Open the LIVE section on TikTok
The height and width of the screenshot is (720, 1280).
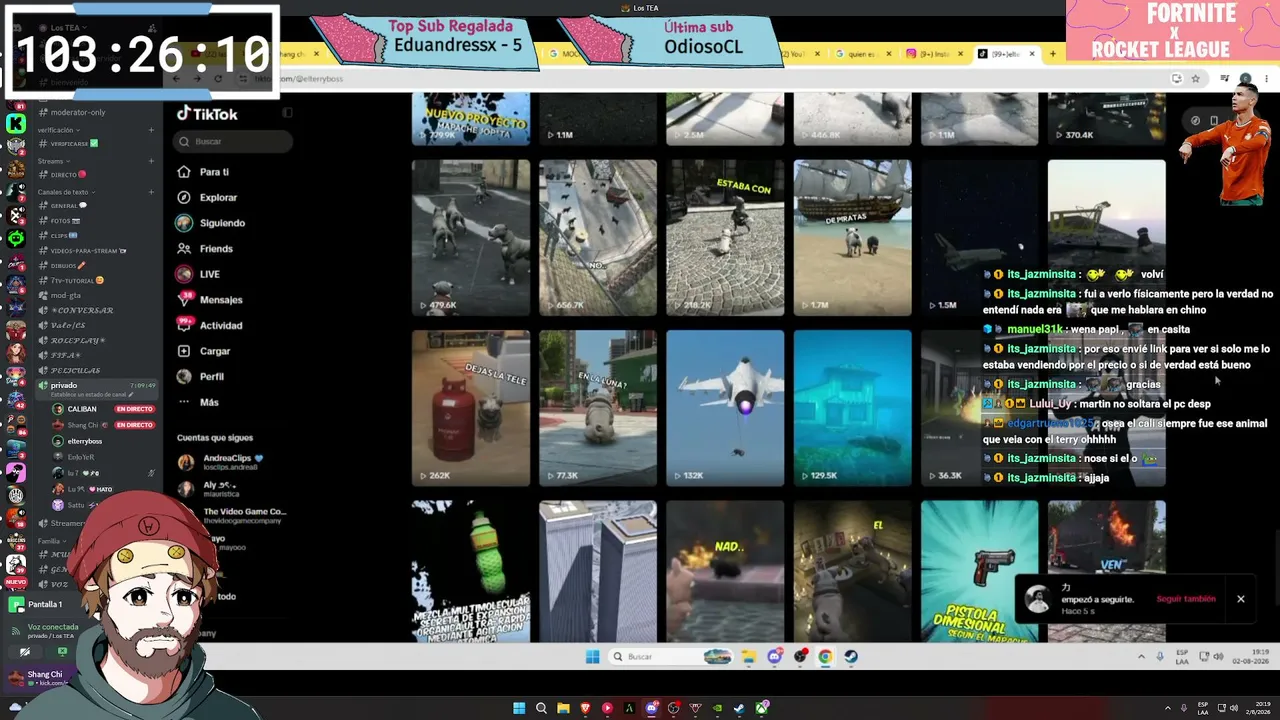click(x=198, y=274)
